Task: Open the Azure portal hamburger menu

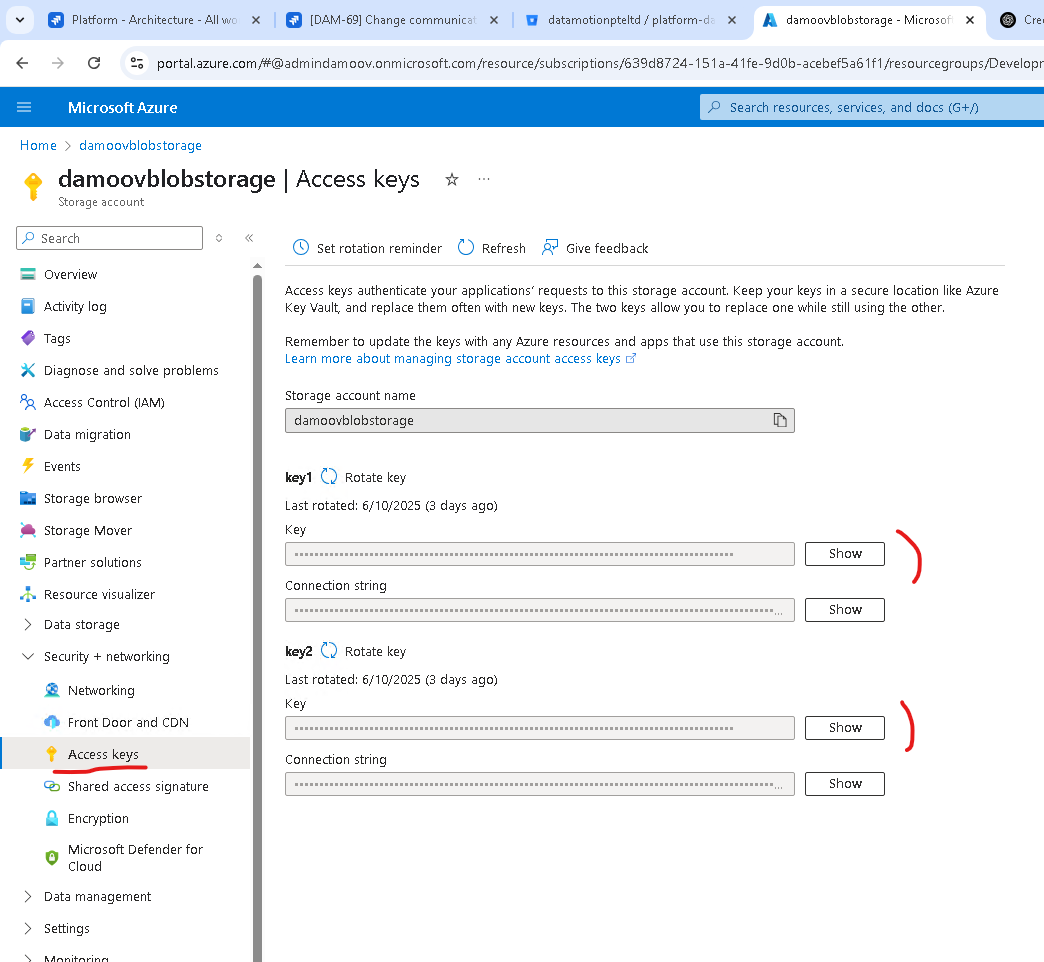Action: pos(24,107)
